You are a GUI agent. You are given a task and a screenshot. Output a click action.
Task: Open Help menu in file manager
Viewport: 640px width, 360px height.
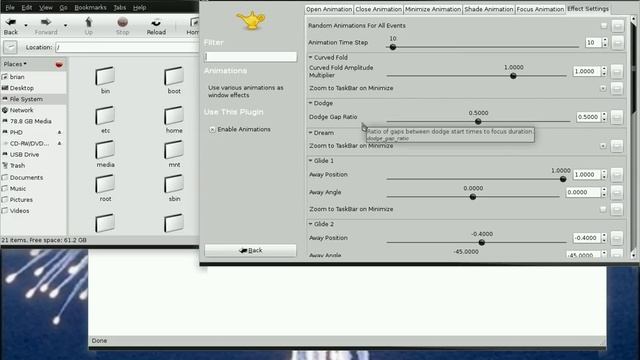139,7
